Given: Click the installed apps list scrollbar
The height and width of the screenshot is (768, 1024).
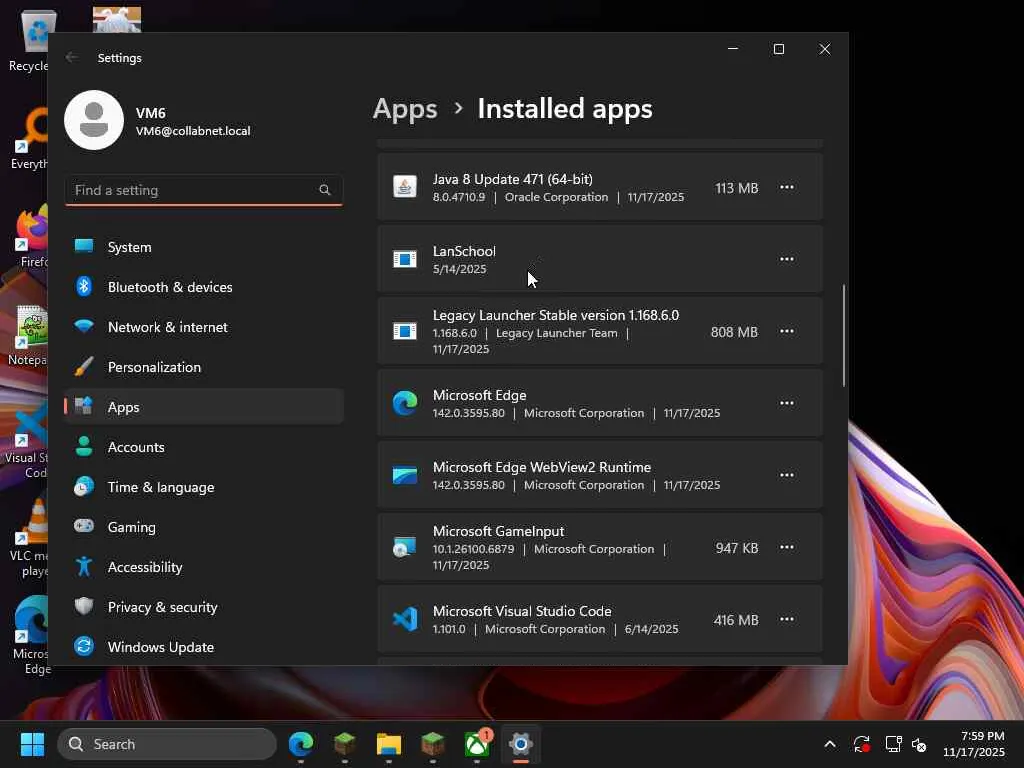Looking at the screenshot, I should click(844, 335).
